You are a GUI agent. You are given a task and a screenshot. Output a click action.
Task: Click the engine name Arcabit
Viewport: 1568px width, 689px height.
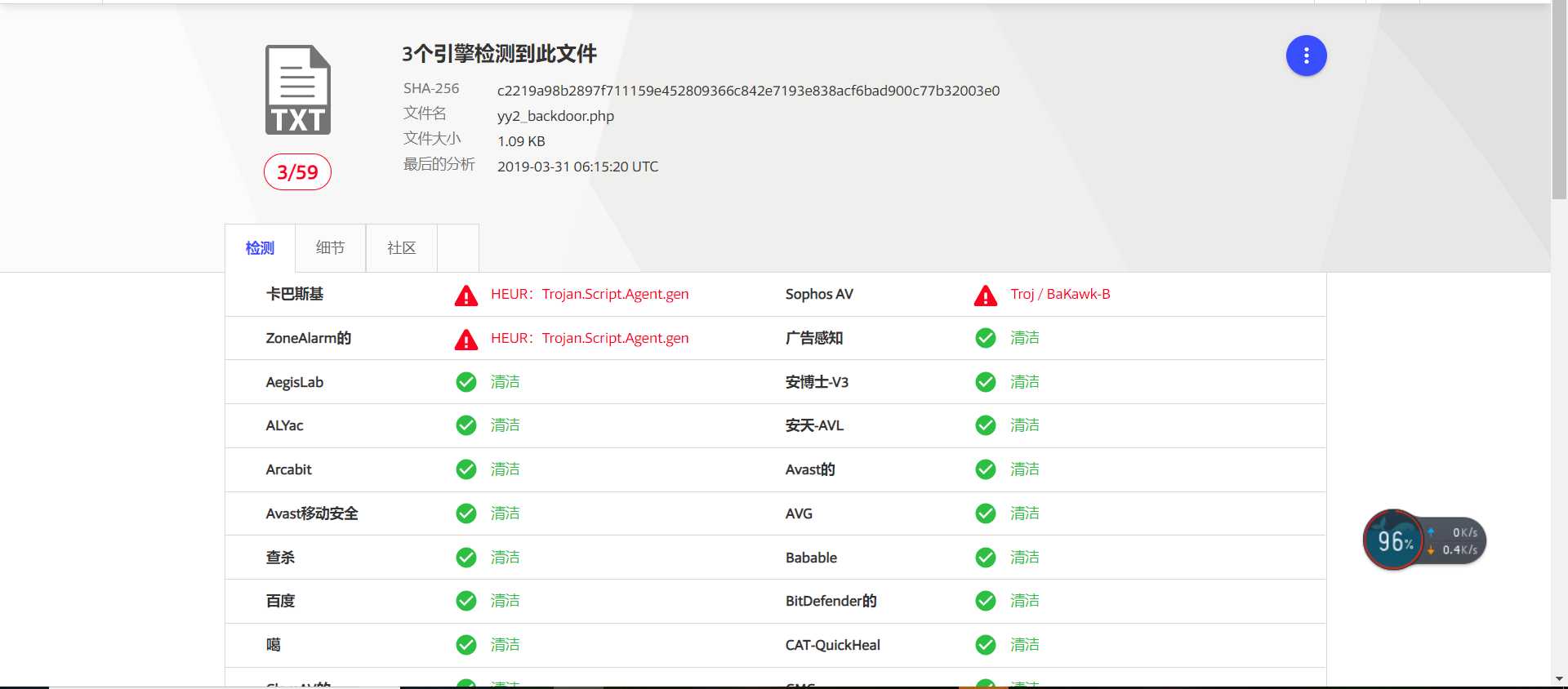click(x=288, y=469)
